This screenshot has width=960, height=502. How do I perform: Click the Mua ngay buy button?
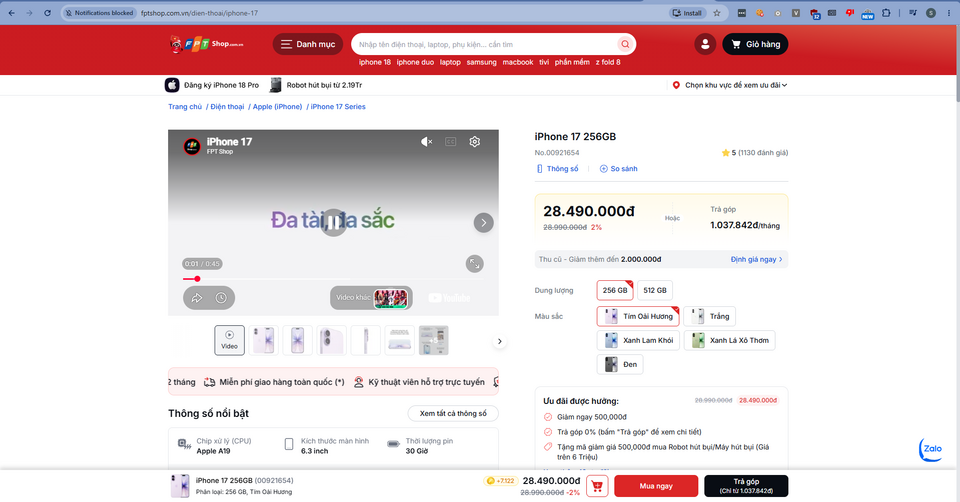pyautogui.click(x=656, y=486)
